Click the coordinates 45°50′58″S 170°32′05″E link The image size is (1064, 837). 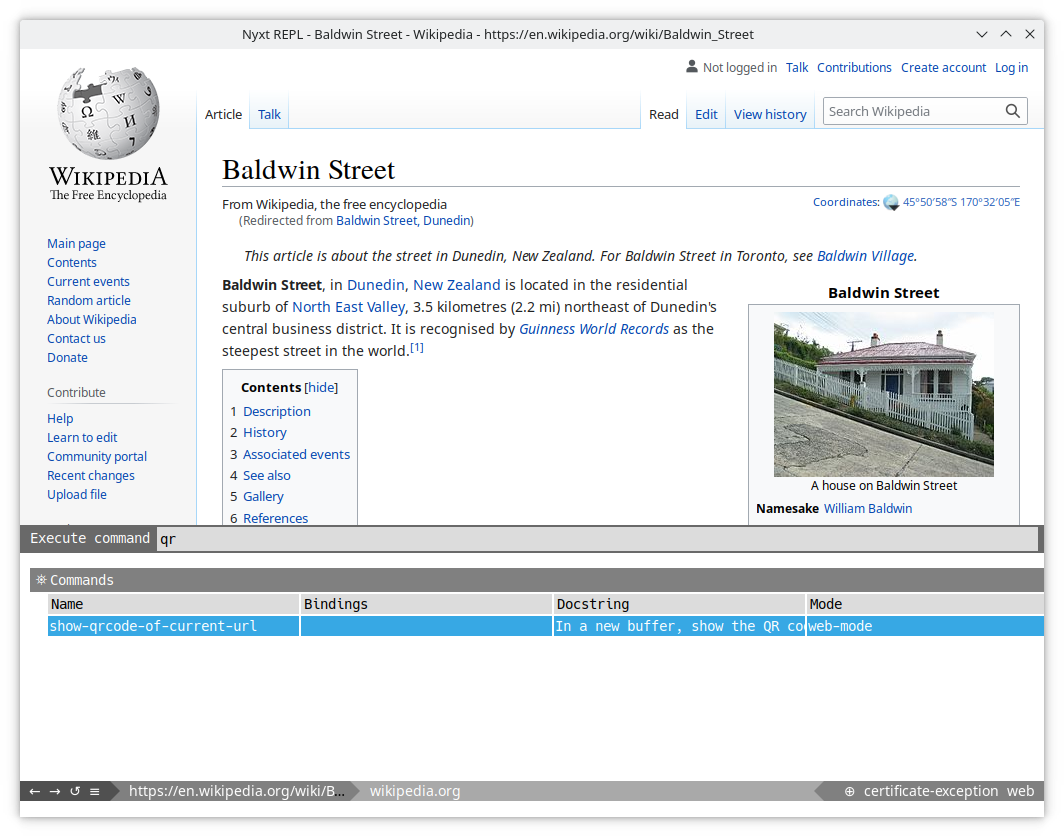(x=961, y=202)
